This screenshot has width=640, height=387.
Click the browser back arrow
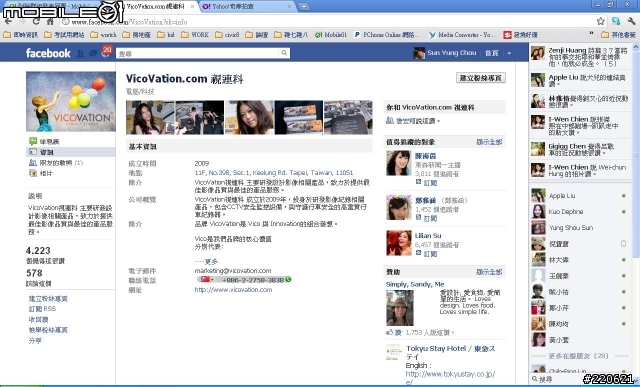pyautogui.click(x=8, y=21)
